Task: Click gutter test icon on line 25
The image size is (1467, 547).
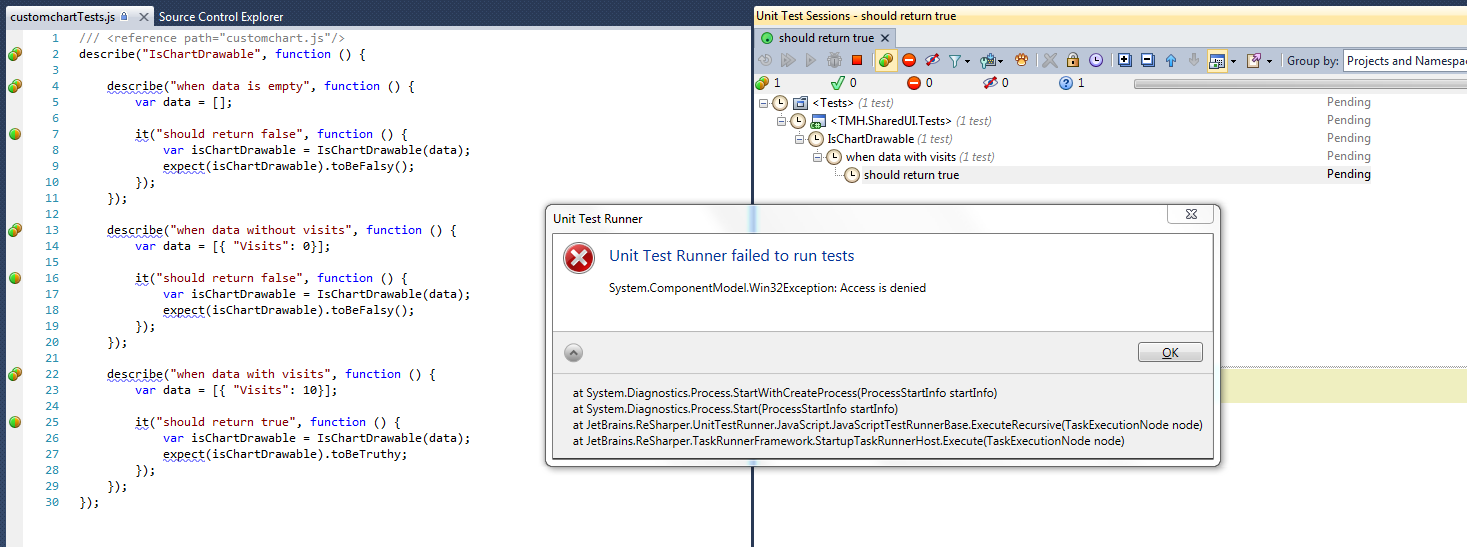Action: pyautogui.click(x=14, y=422)
